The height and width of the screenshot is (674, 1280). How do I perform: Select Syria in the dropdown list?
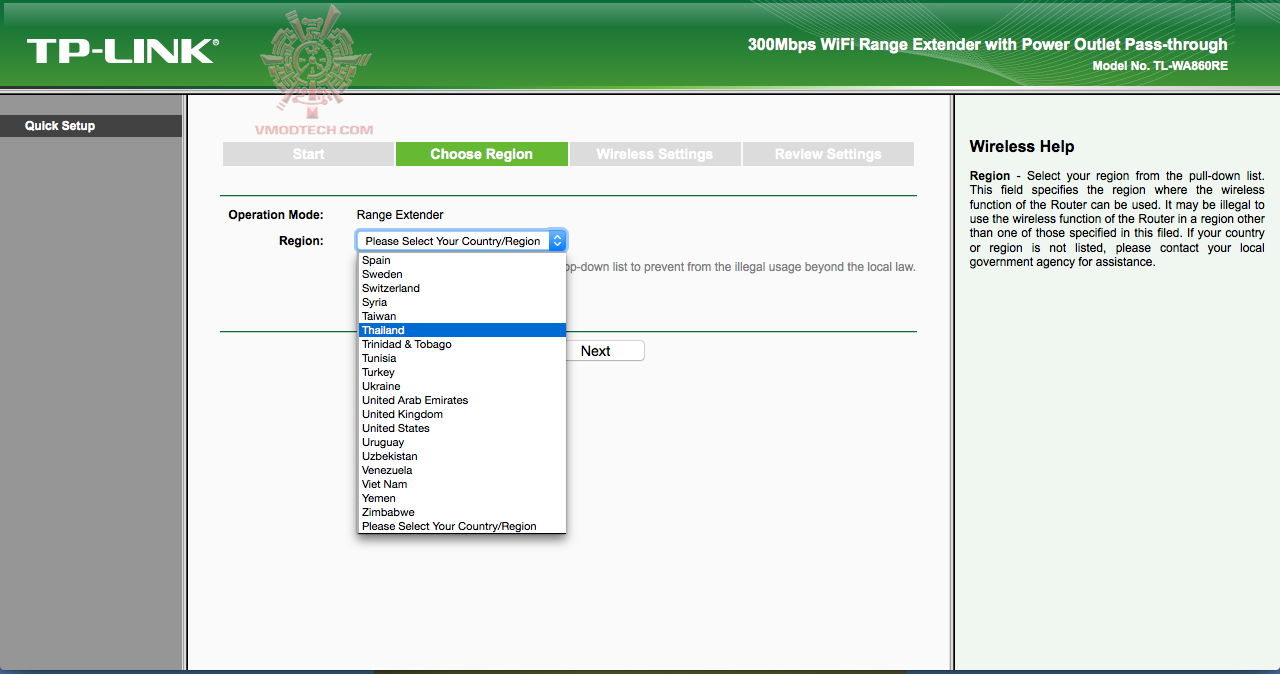coord(462,302)
